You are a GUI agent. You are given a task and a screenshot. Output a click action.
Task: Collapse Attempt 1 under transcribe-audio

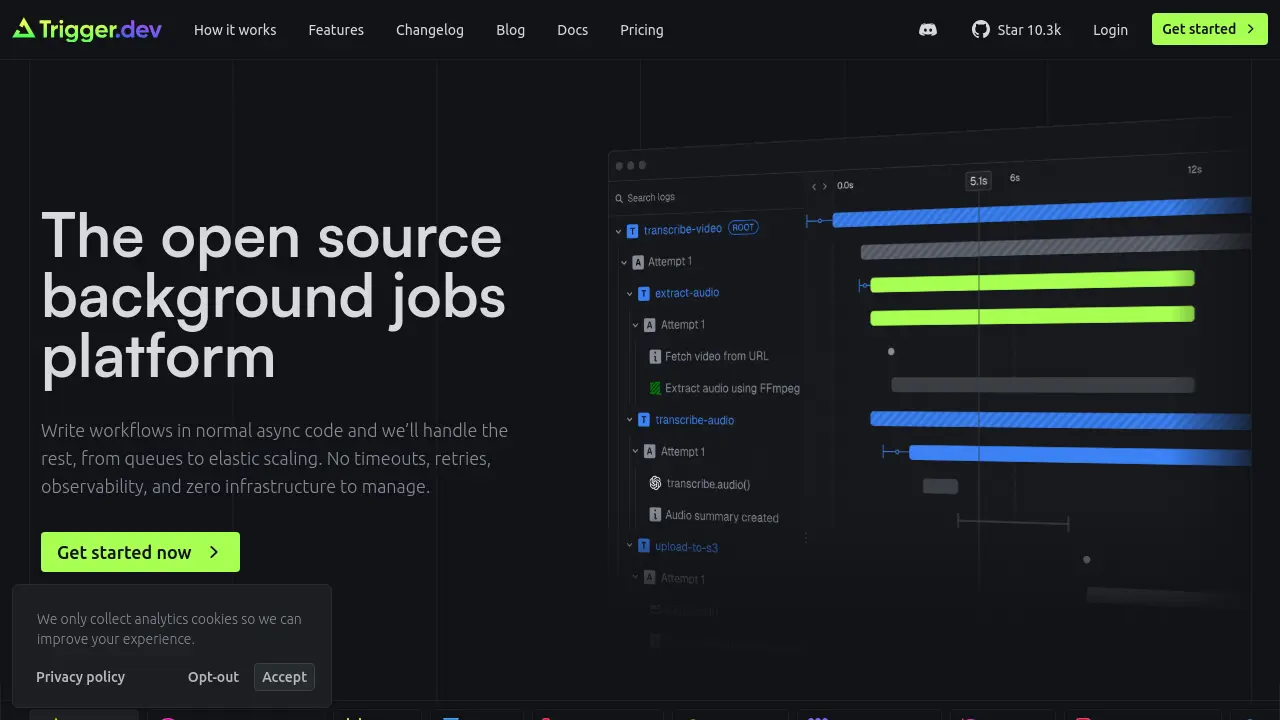pos(635,451)
